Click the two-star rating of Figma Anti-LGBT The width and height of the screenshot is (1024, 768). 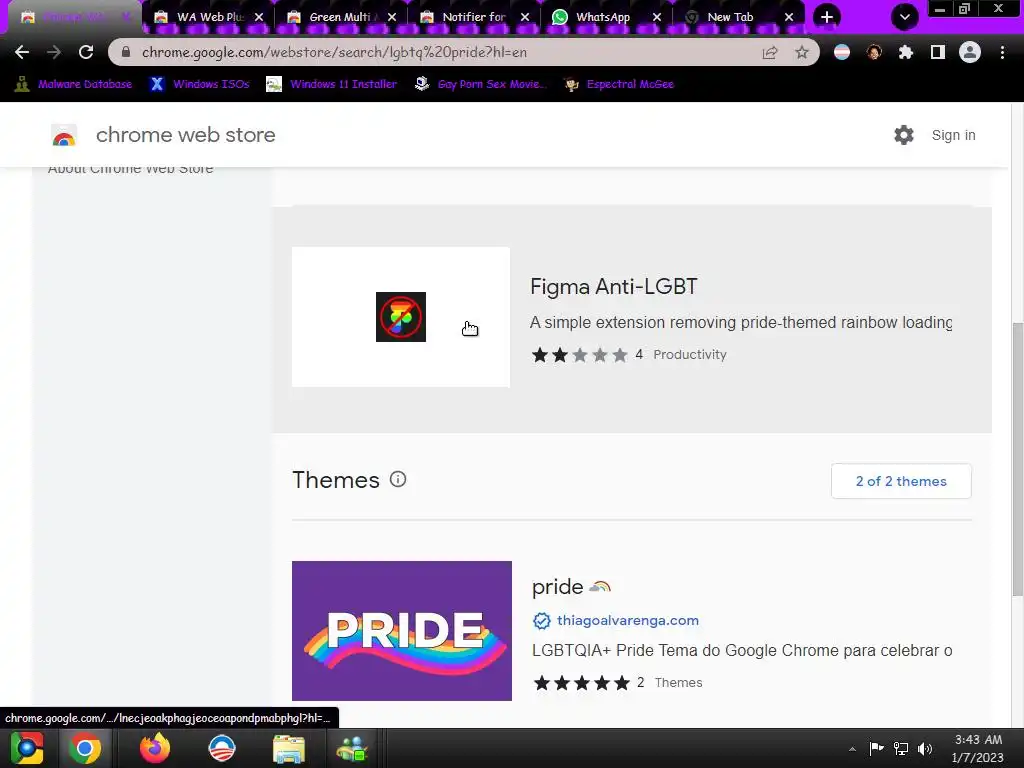[580, 355]
